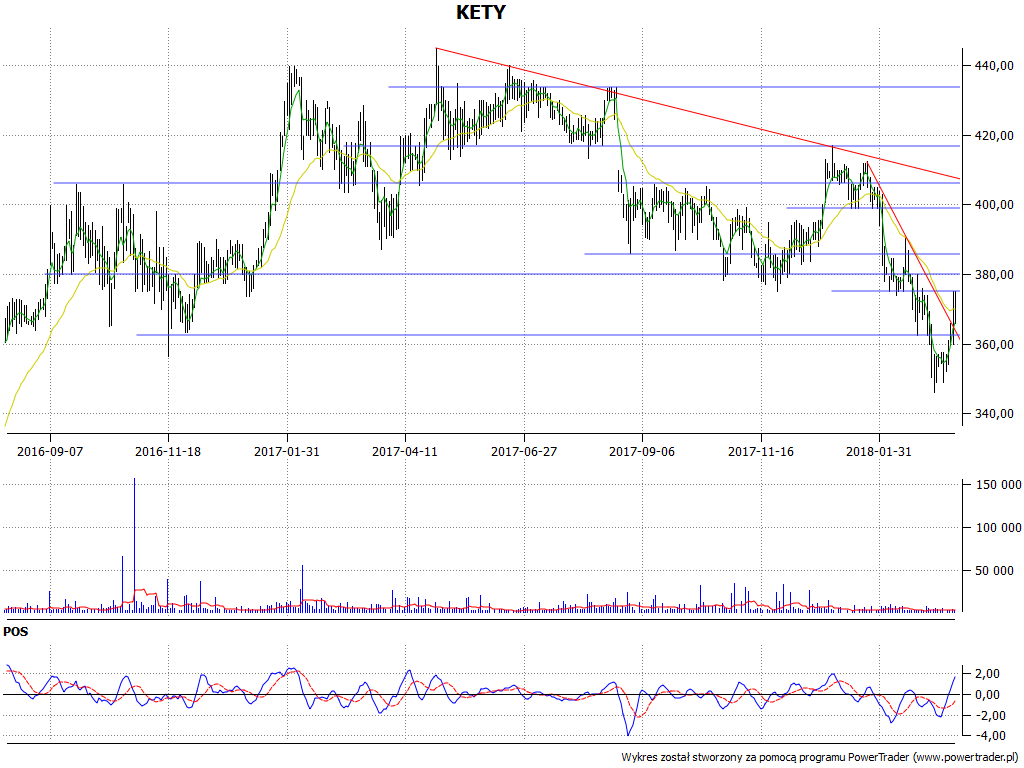This screenshot has width=1024, height=768.
Task: Click the deepest trough of blue POS line
Action: tap(628, 735)
